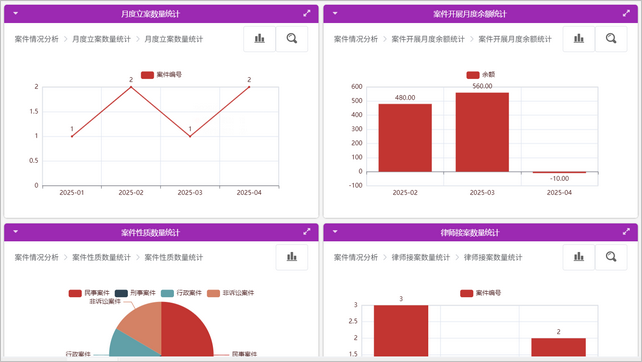Click middle 案件性质数量统计 breadcrumb link
642x362 pixels.
pos(101,258)
